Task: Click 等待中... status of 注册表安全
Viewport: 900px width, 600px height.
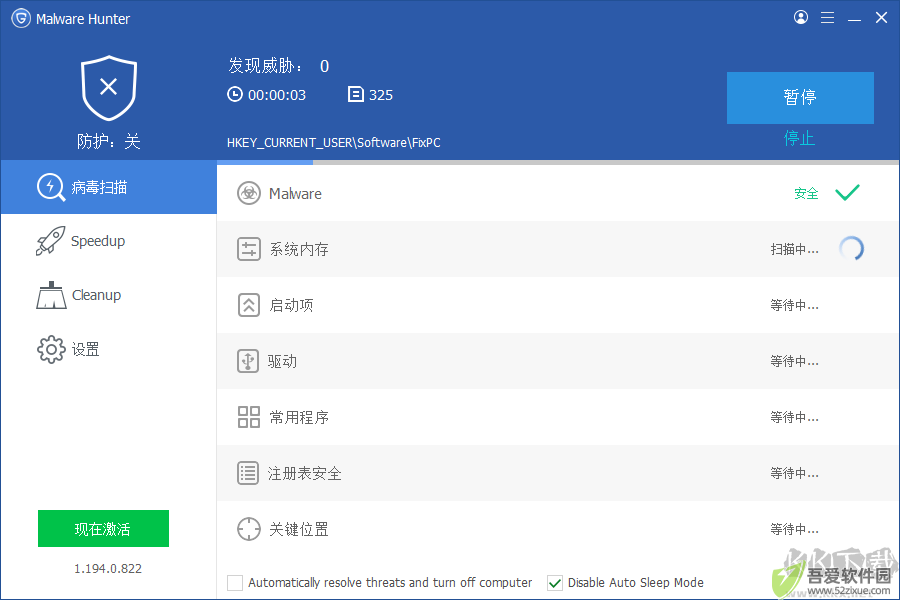Action: pos(794,473)
